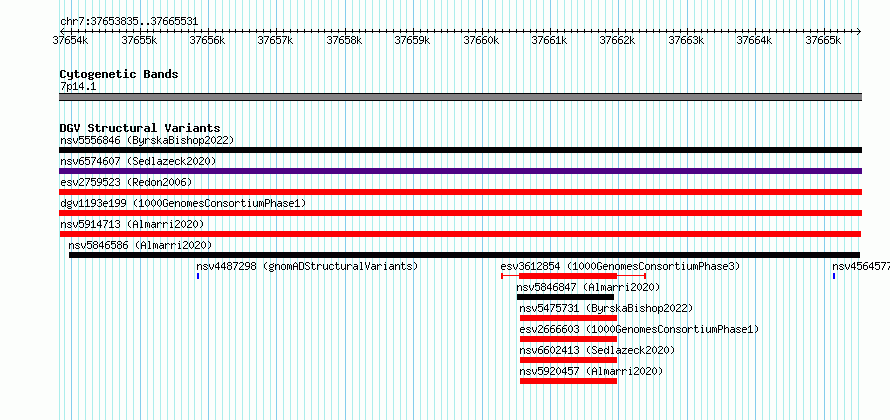
Task: Open the nsv6602413 Sedlazeck2020 red bar
Action: pos(568,360)
